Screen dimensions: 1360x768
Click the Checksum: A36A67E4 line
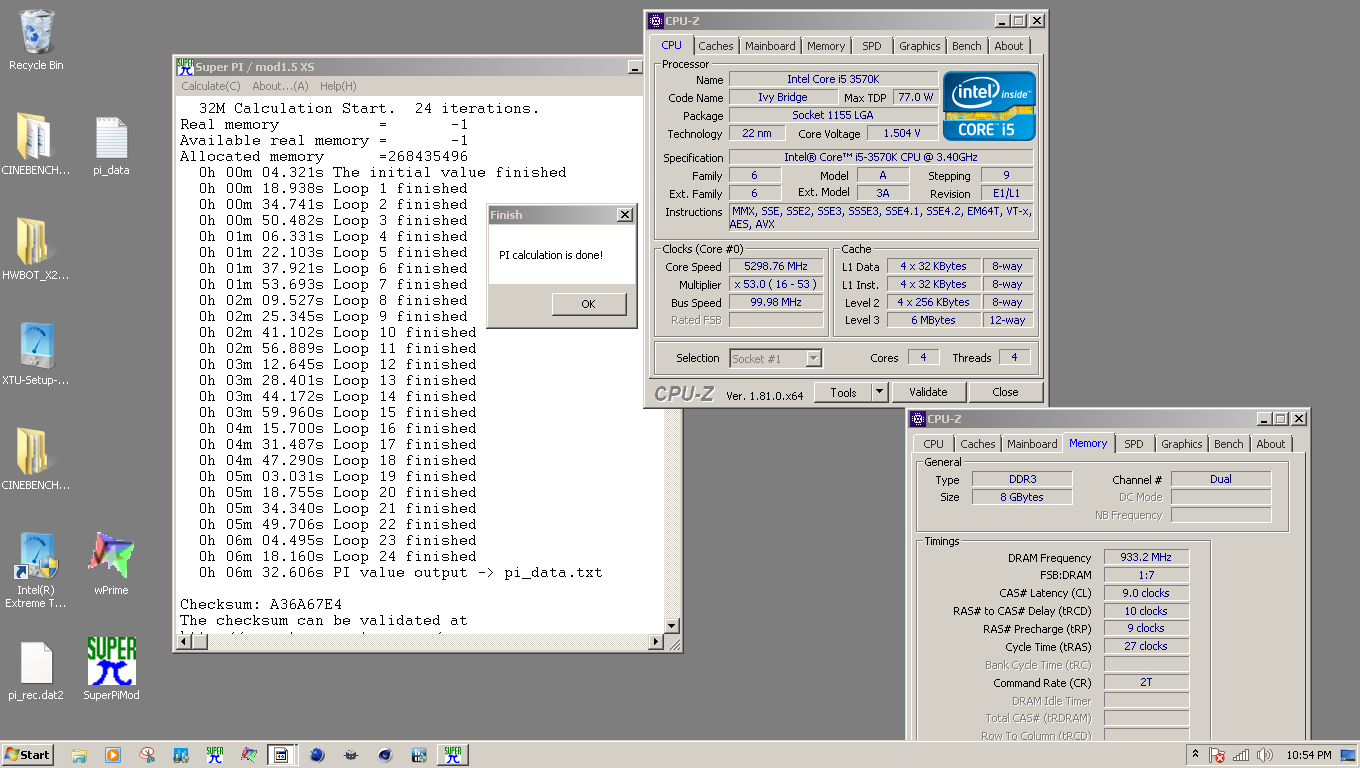point(261,604)
